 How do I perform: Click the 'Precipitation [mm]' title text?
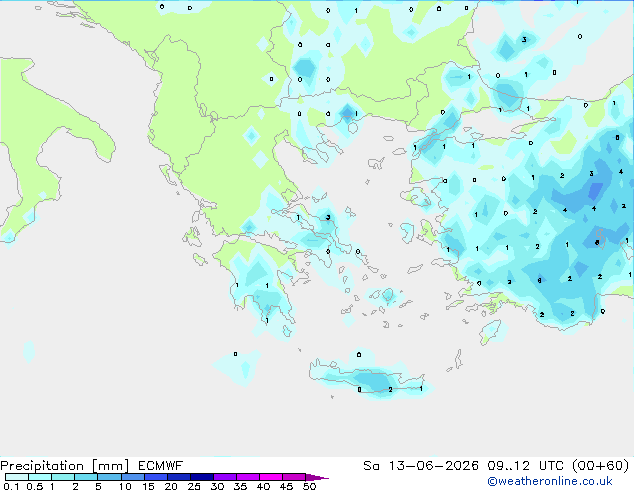point(65,466)
